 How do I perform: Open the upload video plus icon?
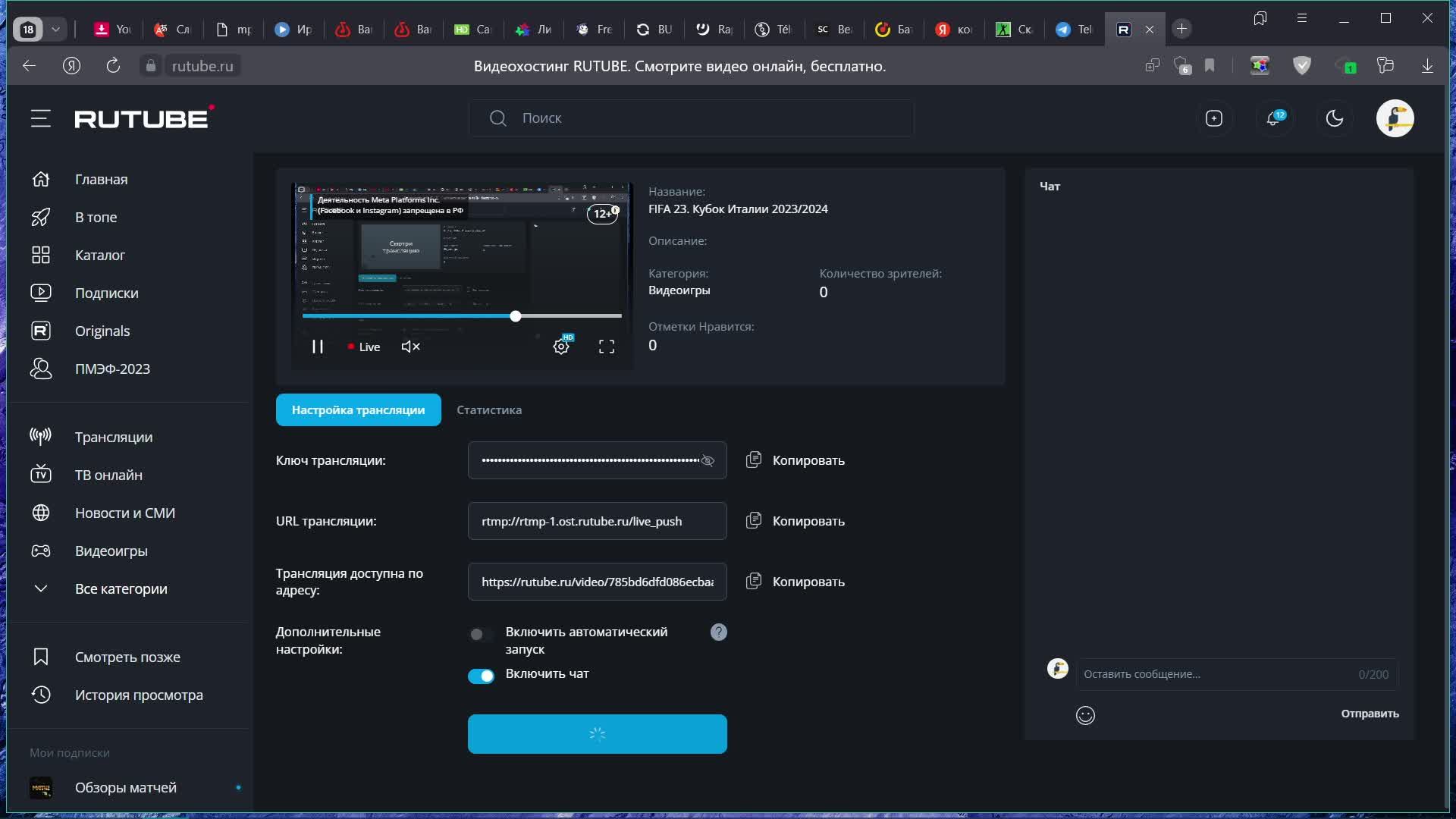click(1214, 118)
